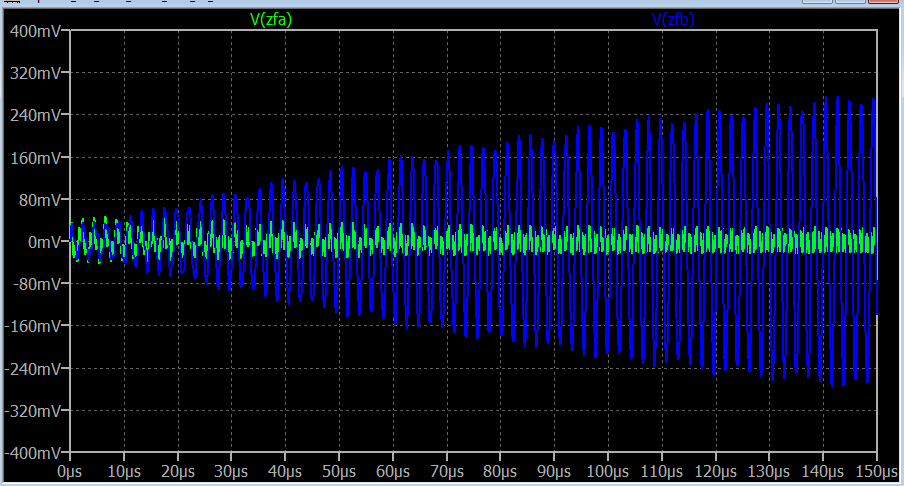
Task: Click the blue V(zfb) trace label
Action: click(x=679, y=18)
